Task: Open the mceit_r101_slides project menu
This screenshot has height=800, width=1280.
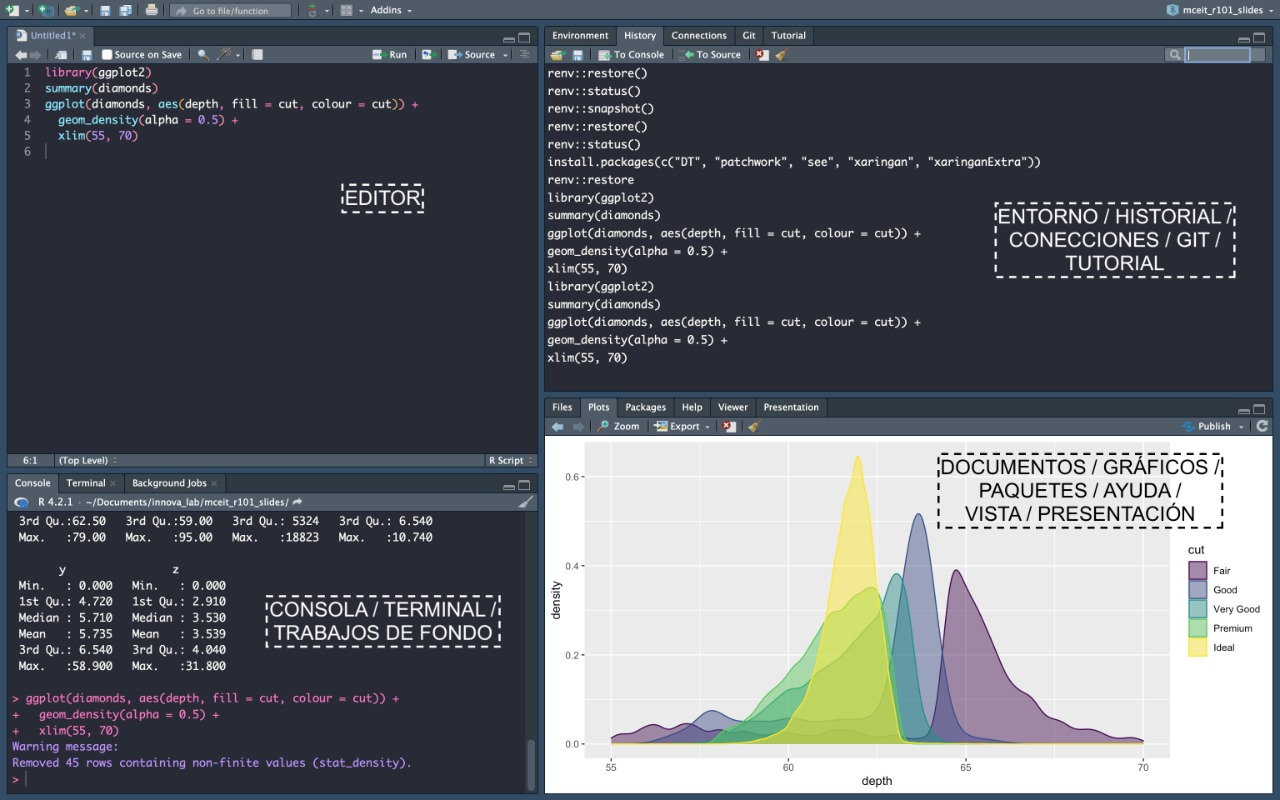Action: 1220,10
